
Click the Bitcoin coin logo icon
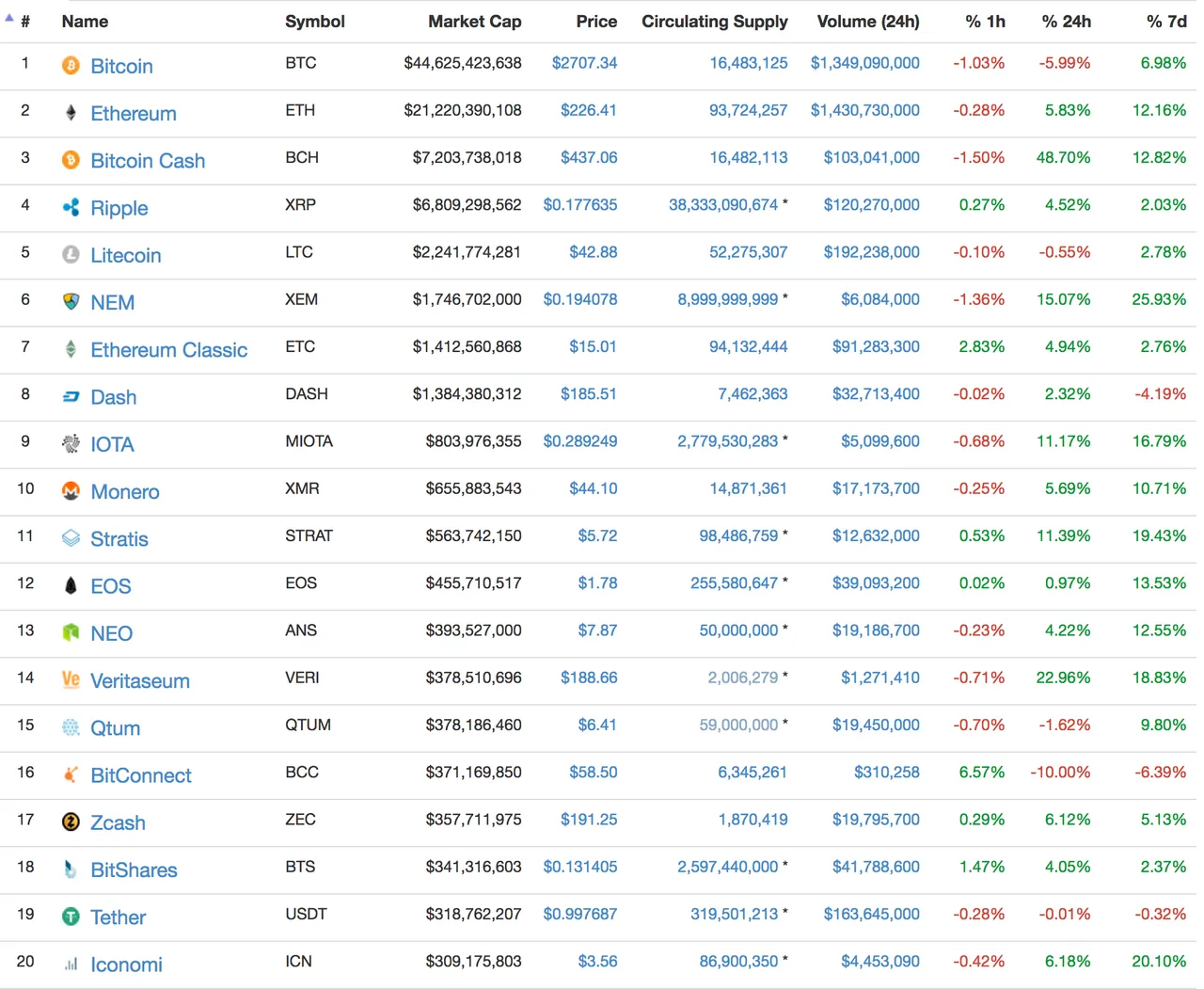pos(71,65)
